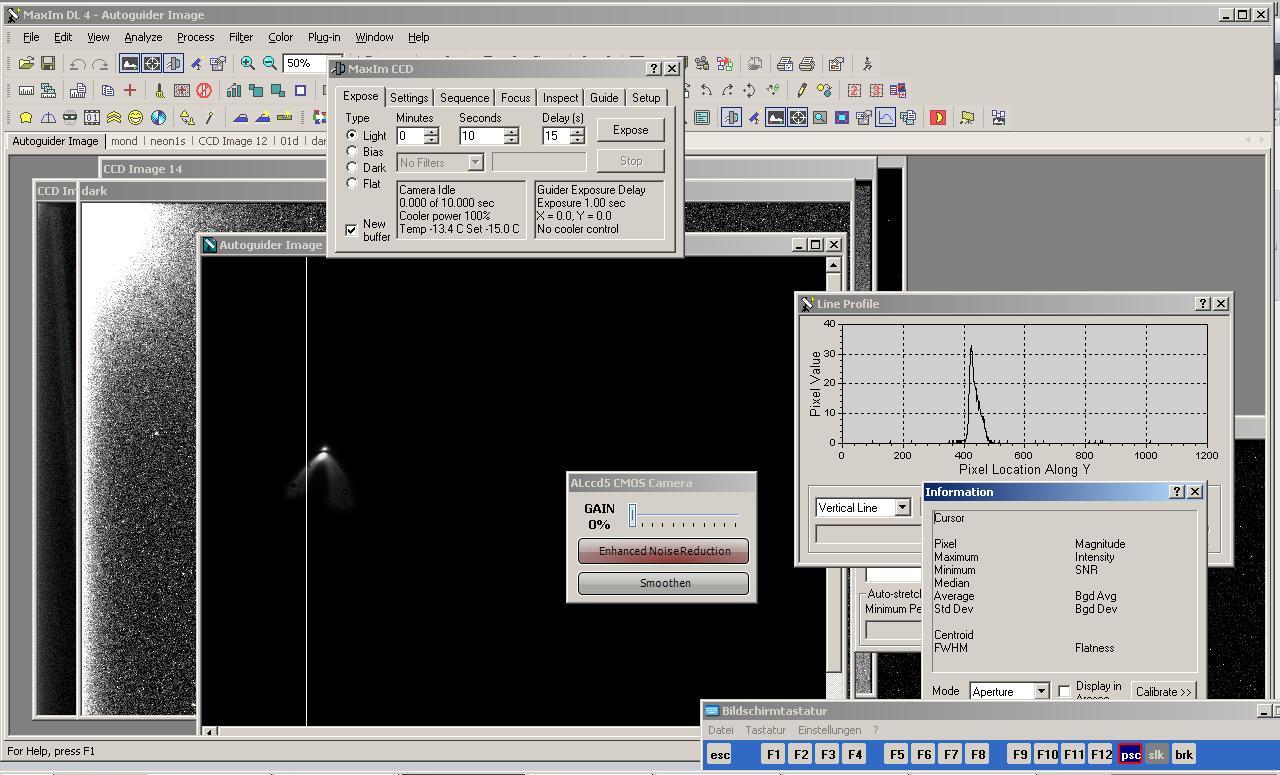Open the Vertical Line profile dropdown
Screen dimensions: 1280x775
902,508
